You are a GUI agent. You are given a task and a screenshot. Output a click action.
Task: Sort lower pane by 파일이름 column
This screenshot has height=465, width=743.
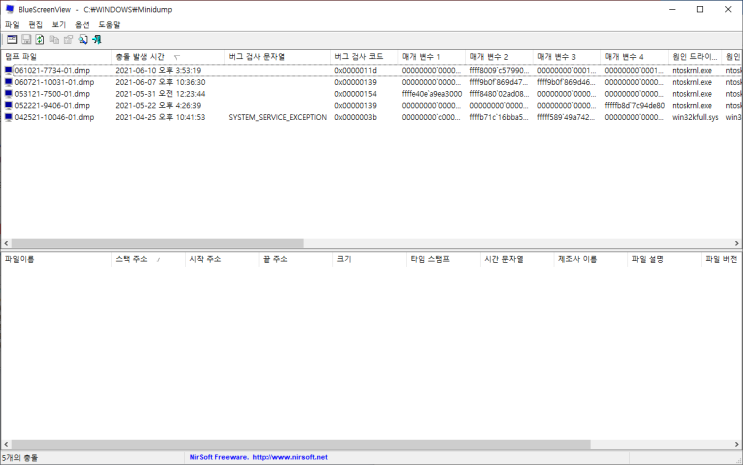click(x=20, y=258)
